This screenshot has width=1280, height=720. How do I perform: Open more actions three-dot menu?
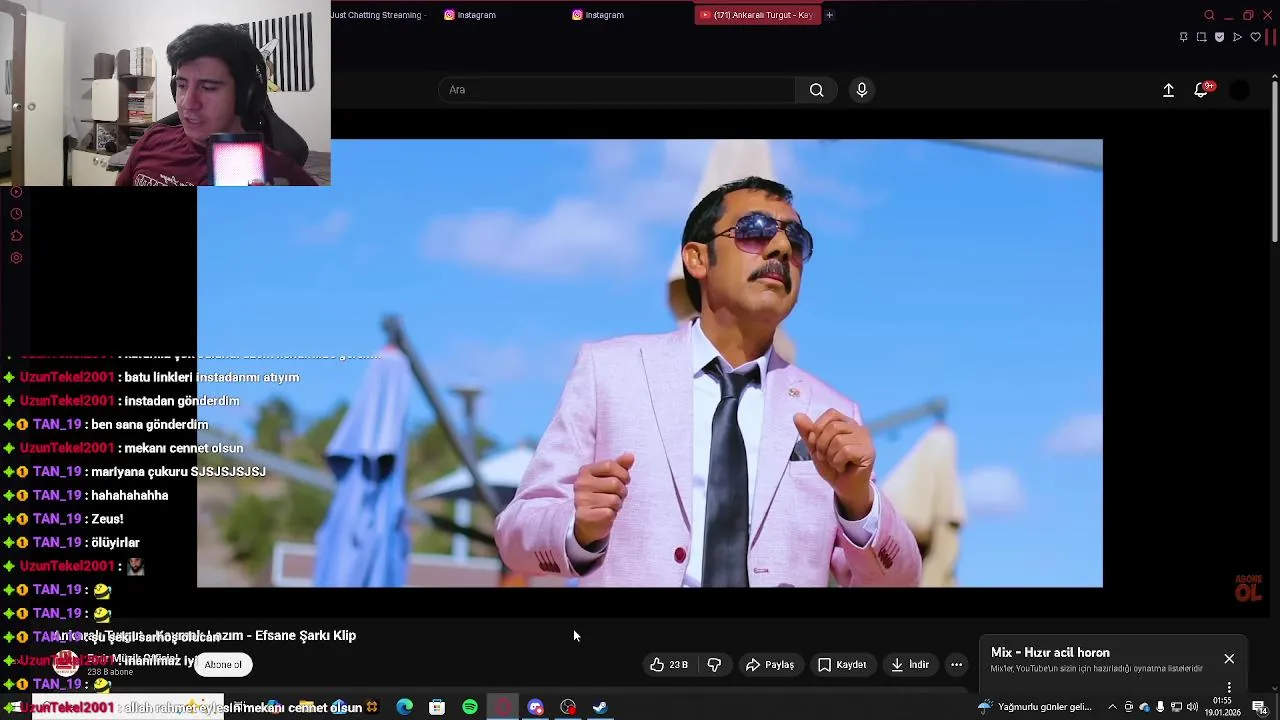coord(956,664)
